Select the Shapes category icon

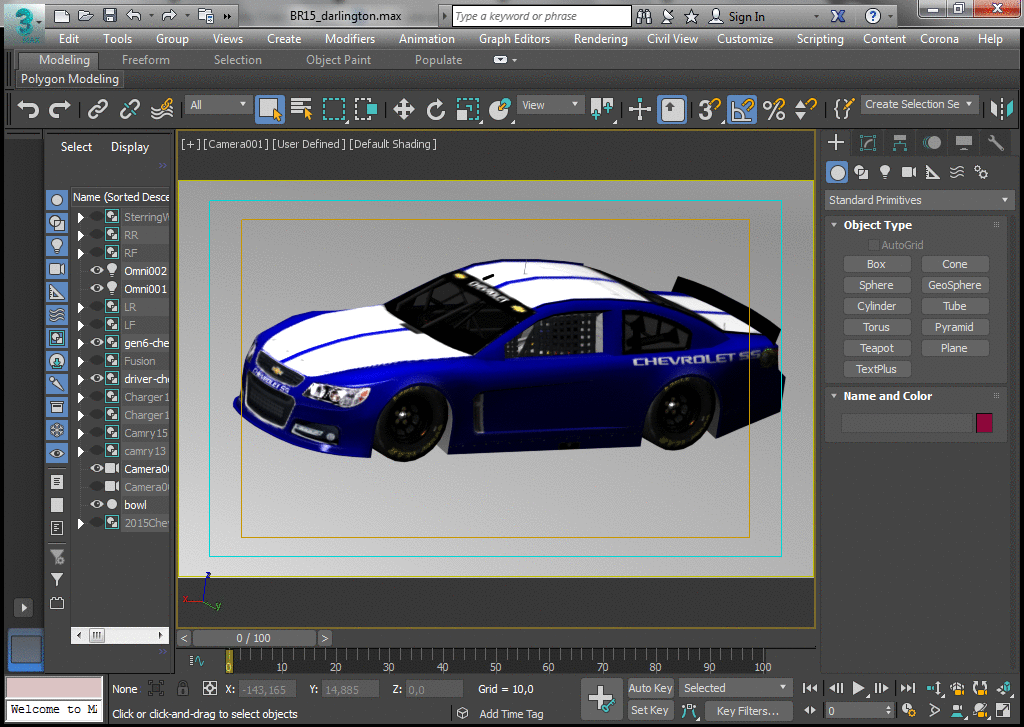click(x=861, y=172)
